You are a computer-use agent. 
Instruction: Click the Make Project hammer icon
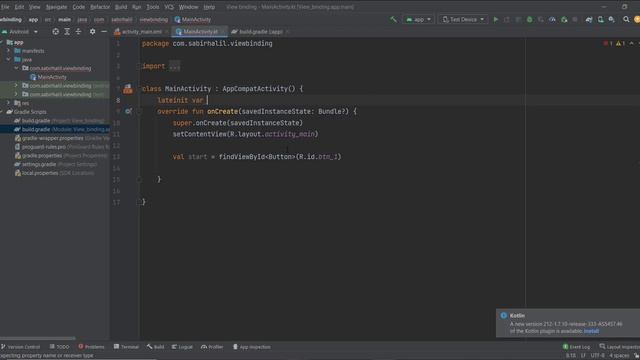click(x=393, y=19)
